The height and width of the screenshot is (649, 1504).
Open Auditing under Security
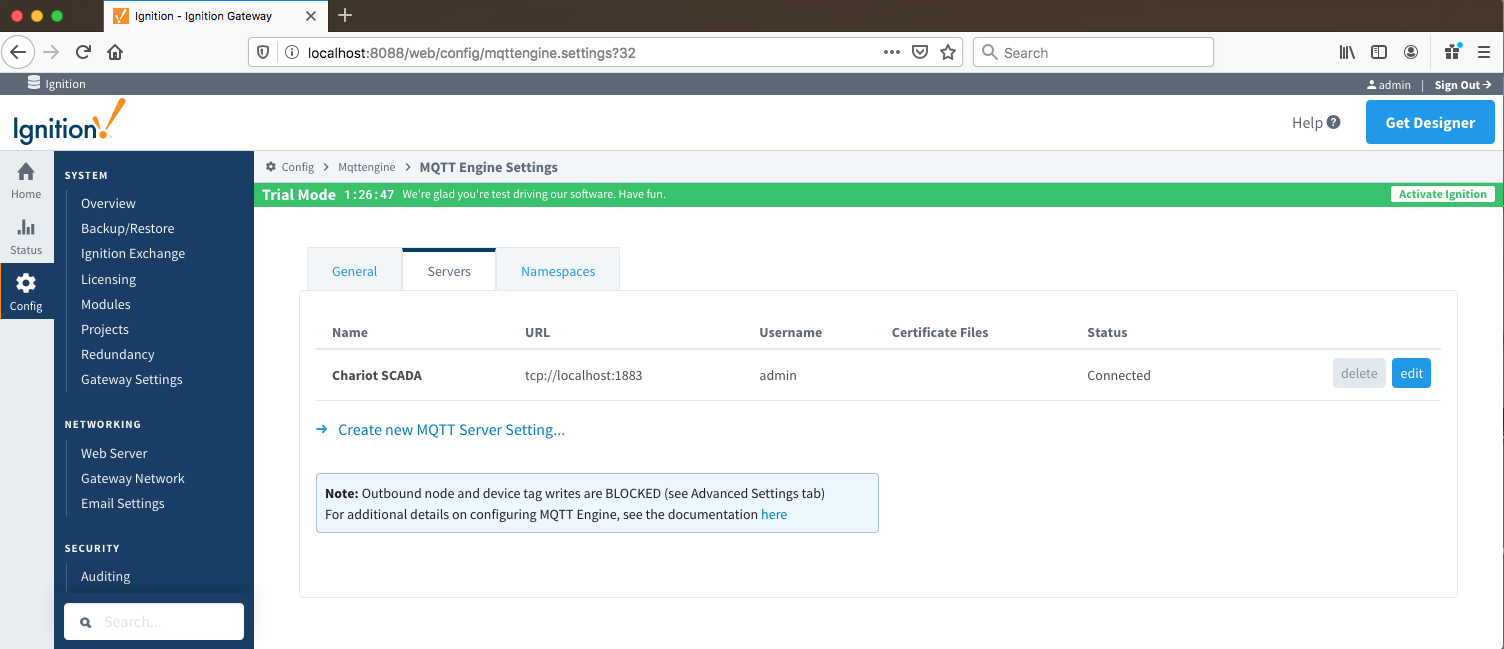coord(106,576)
